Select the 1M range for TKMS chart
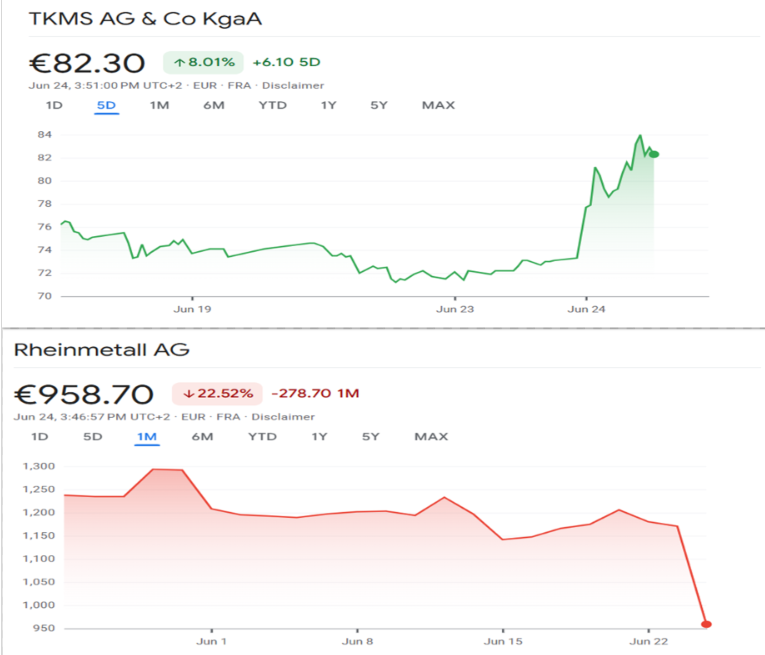765x655 pixels. pos(160,105)
